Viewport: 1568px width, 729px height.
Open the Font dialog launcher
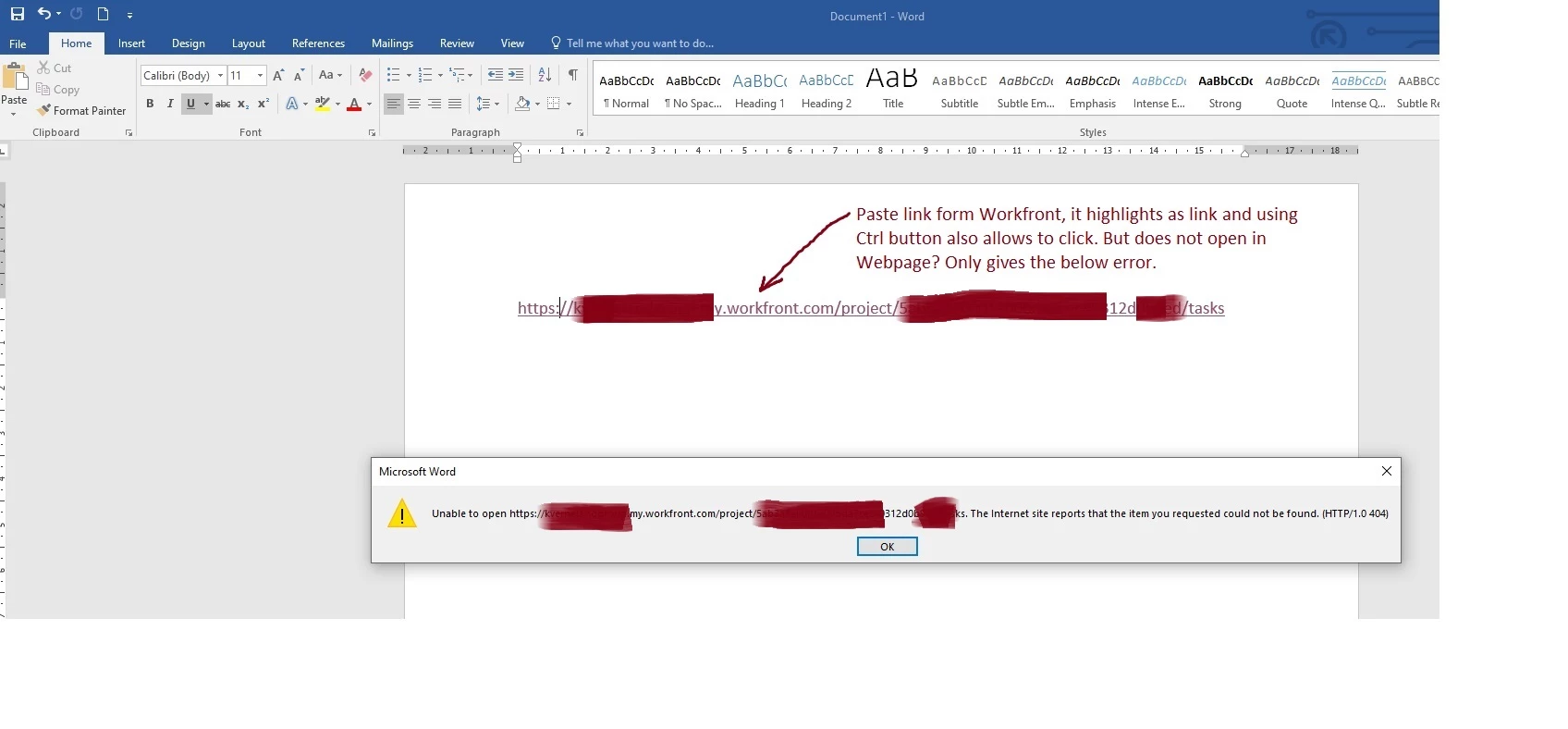[x=372, y=133]
